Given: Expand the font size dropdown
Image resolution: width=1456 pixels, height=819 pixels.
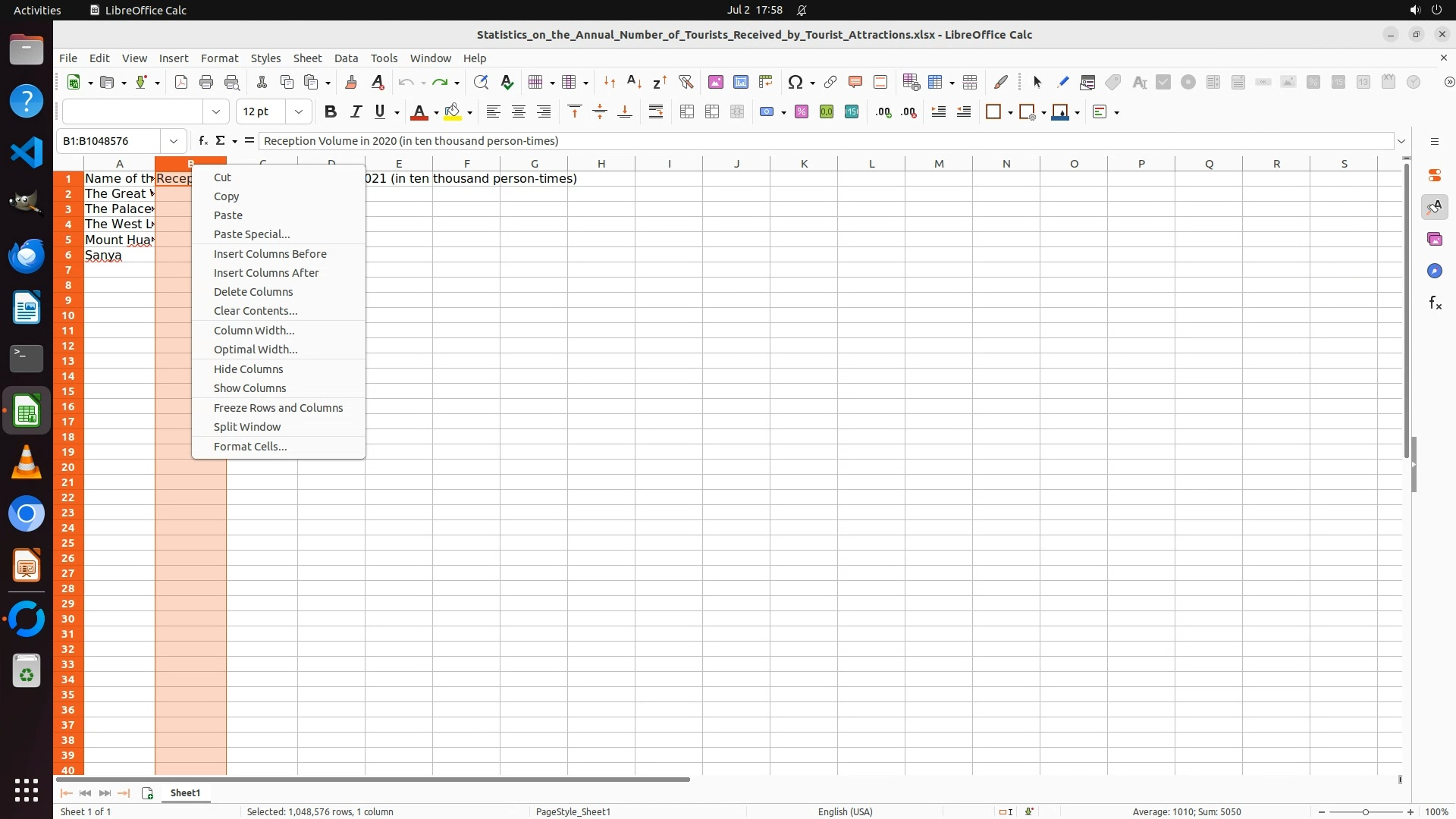Looking at the screenshot, I should 299,112.
